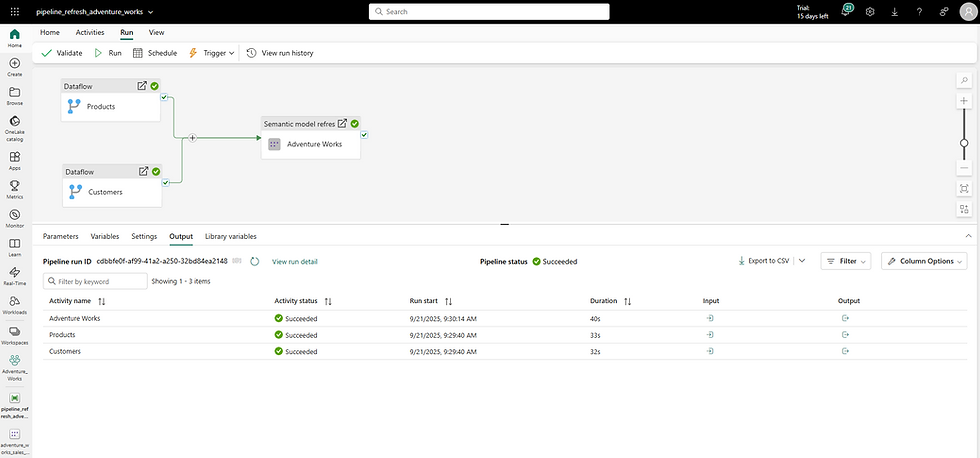Click the success checkbox on the Customers node
This screenshot has width=980, height=458.
point(165,182)
